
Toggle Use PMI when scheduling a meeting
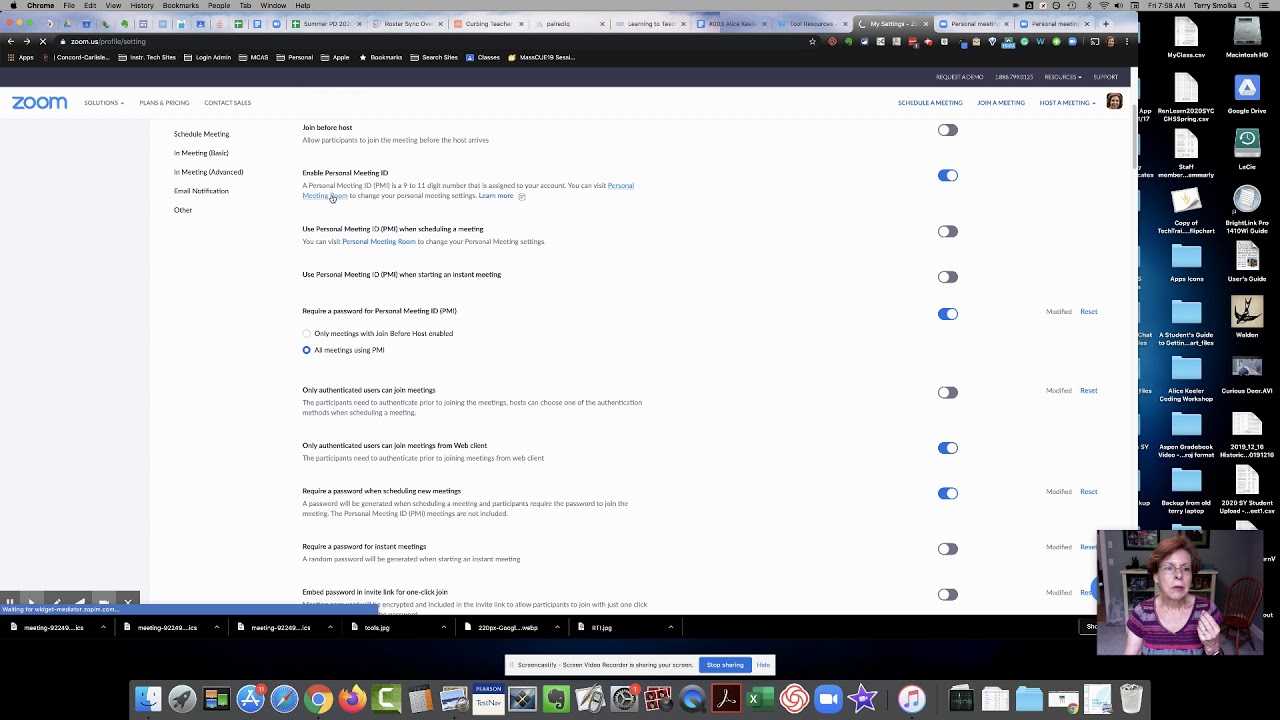coord(947,231)
